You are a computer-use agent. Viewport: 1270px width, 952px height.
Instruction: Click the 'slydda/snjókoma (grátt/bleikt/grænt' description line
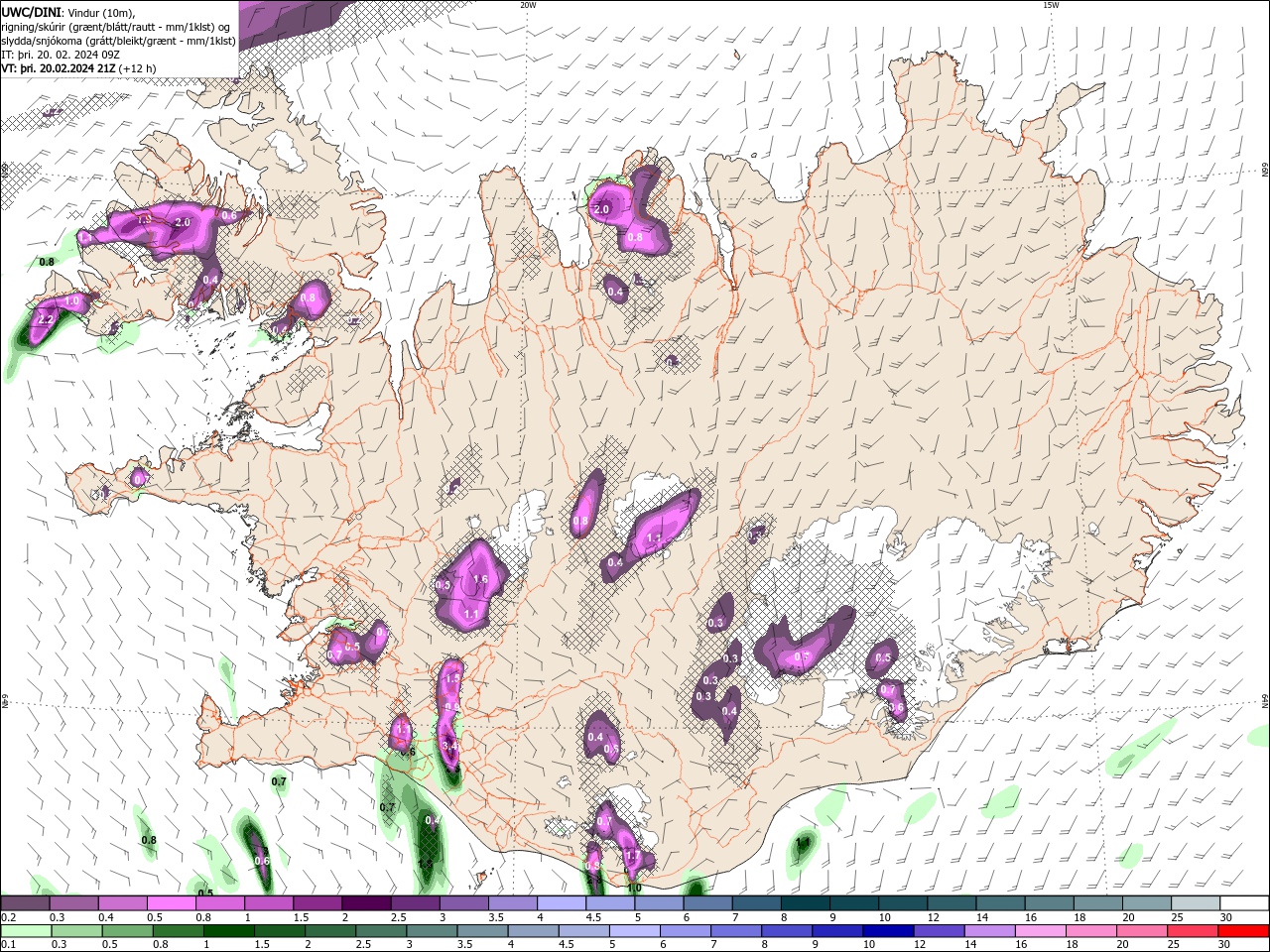[x=119, y=41]
